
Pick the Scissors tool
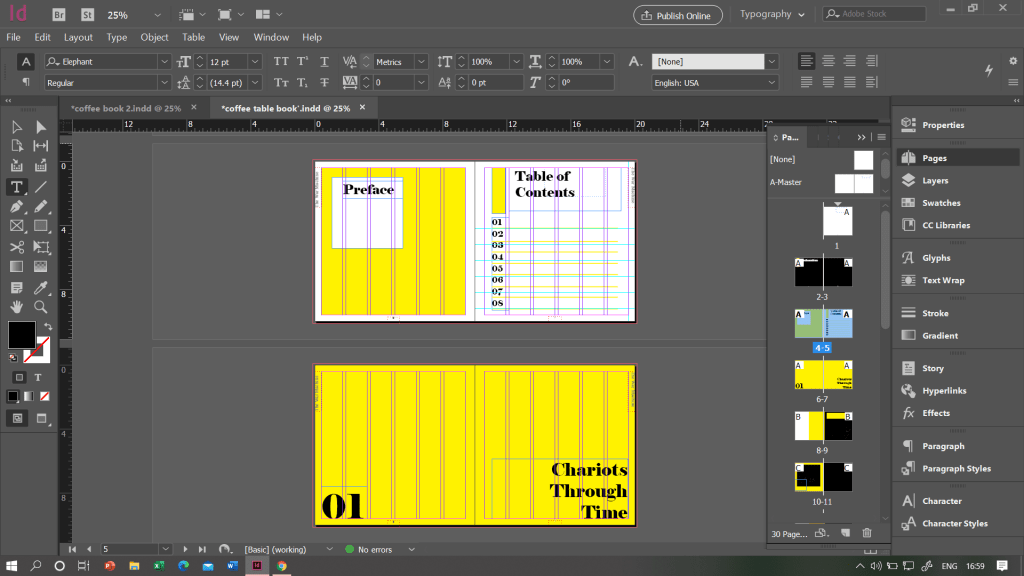point(17,247)
